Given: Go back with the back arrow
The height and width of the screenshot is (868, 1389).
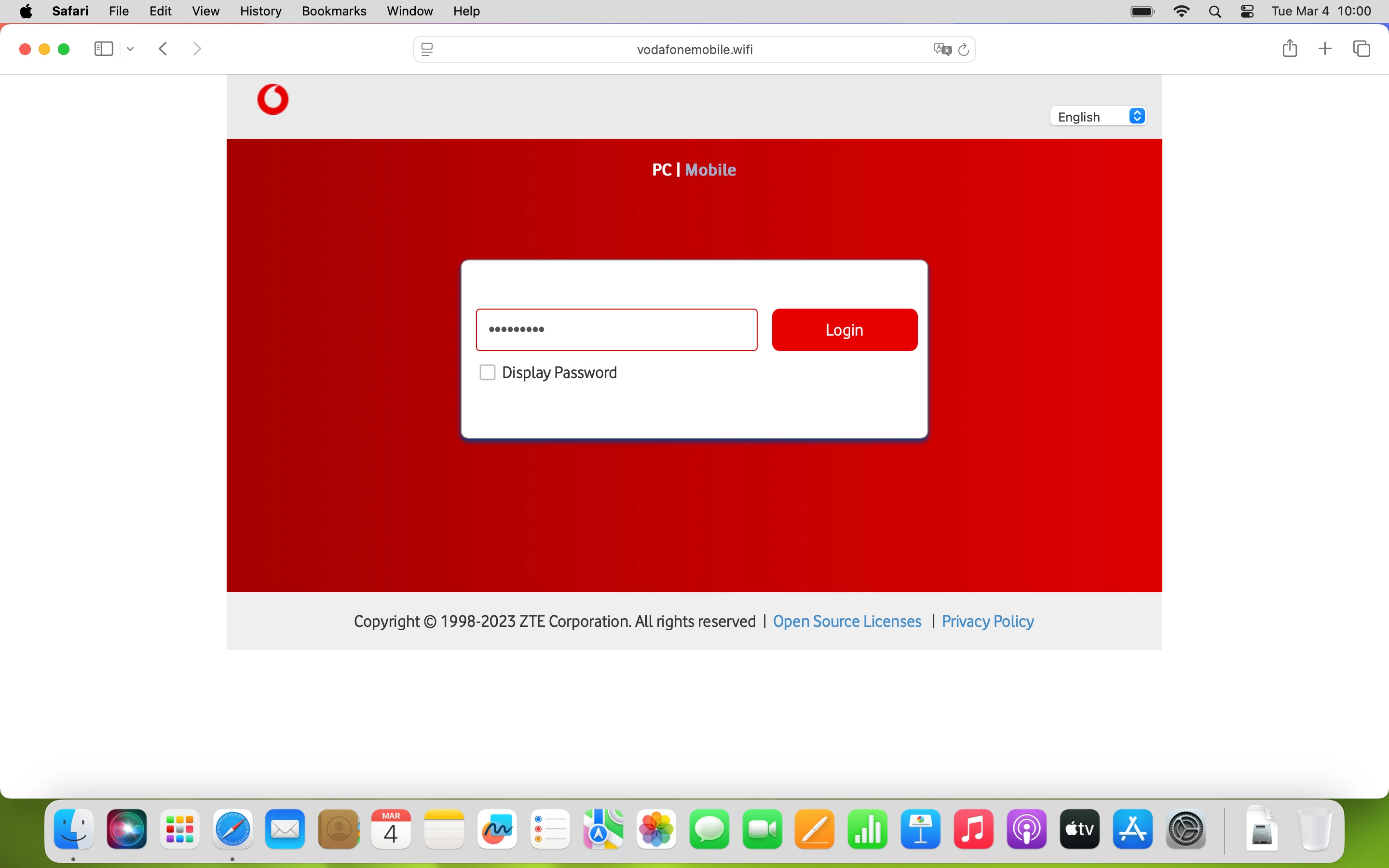Looking at the screenshot, I should 163,49.
